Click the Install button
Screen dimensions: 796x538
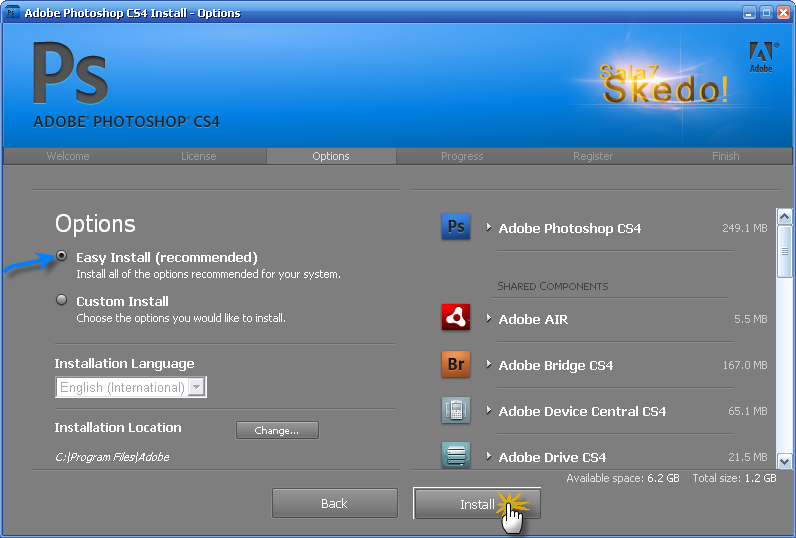477,503
